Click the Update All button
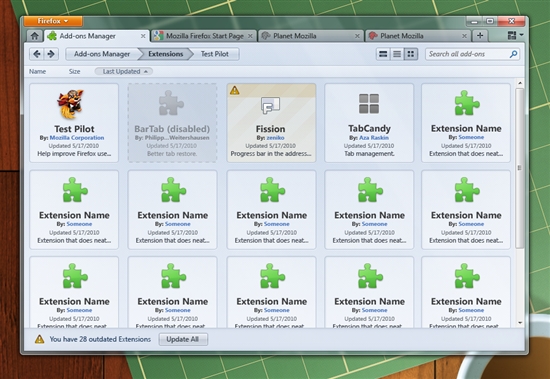Screen dimensions: 550x379 coord(183,339)
